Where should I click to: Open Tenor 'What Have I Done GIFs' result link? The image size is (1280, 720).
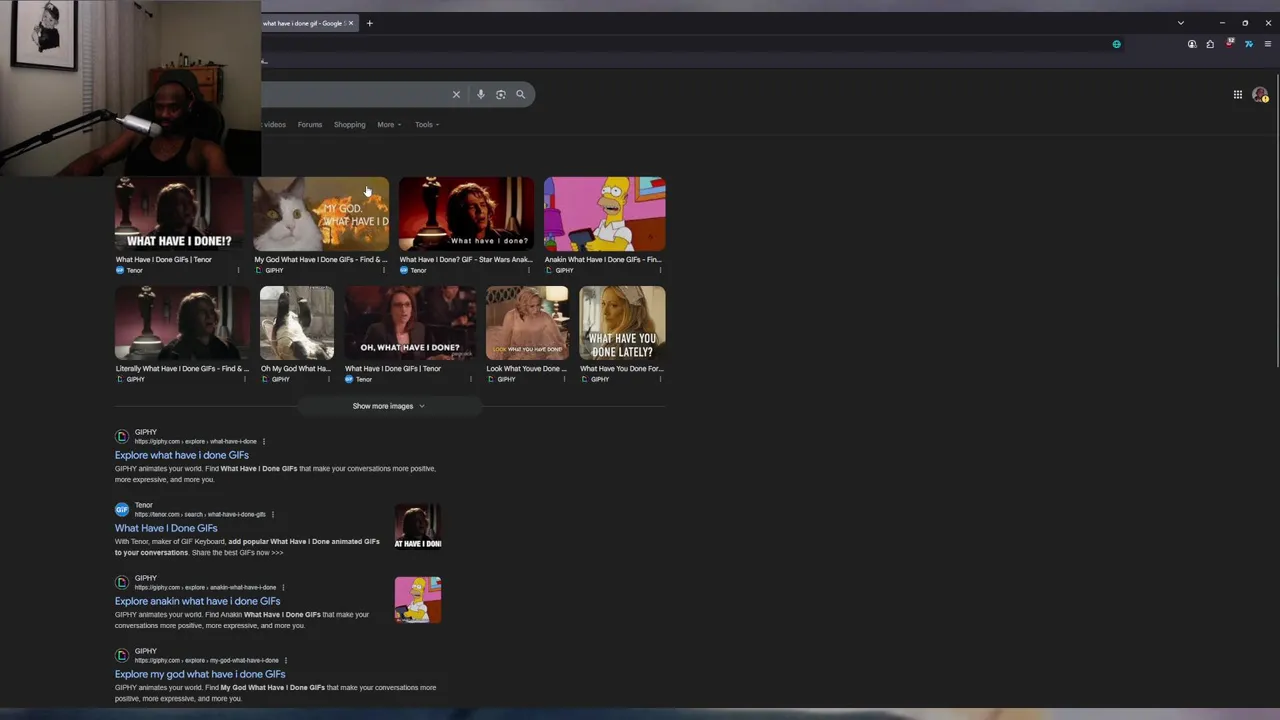(166, 528)
